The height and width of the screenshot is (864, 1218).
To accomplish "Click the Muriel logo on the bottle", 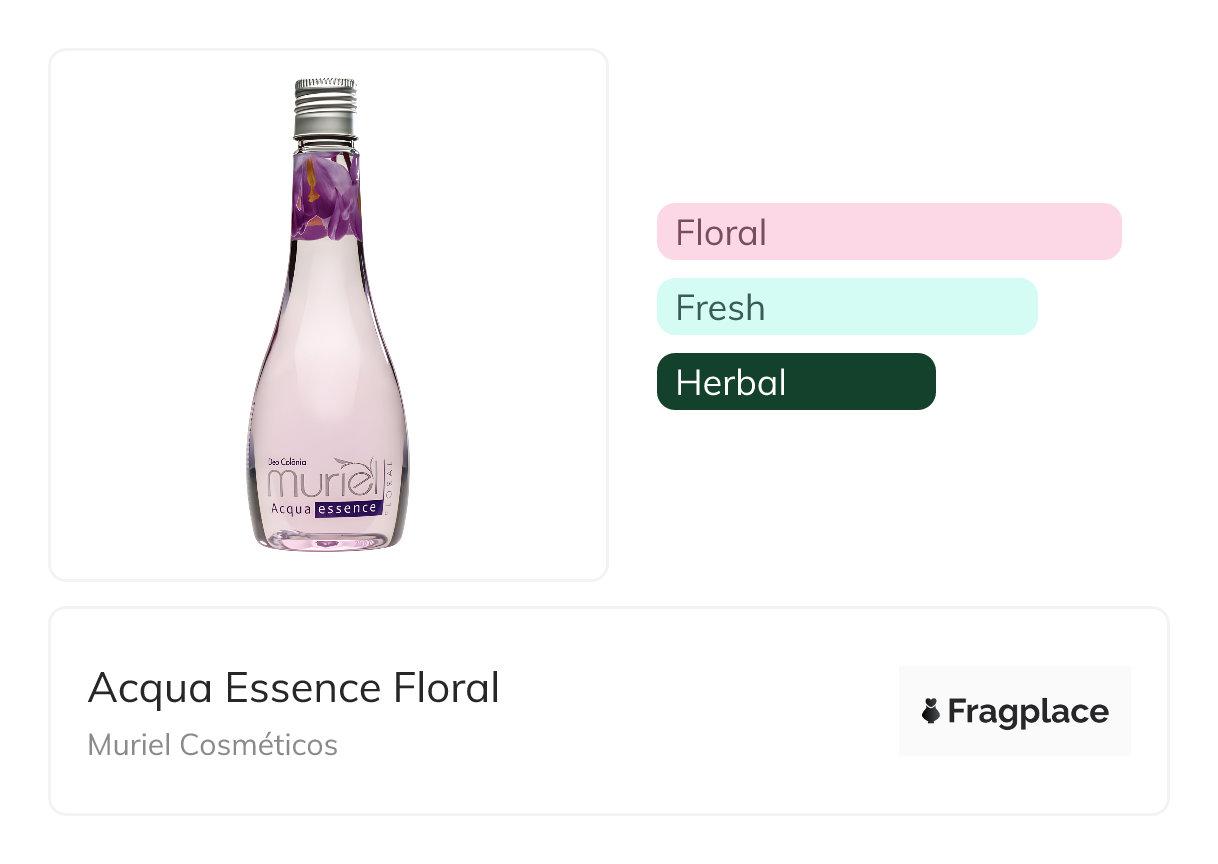I will pos(322,482).
